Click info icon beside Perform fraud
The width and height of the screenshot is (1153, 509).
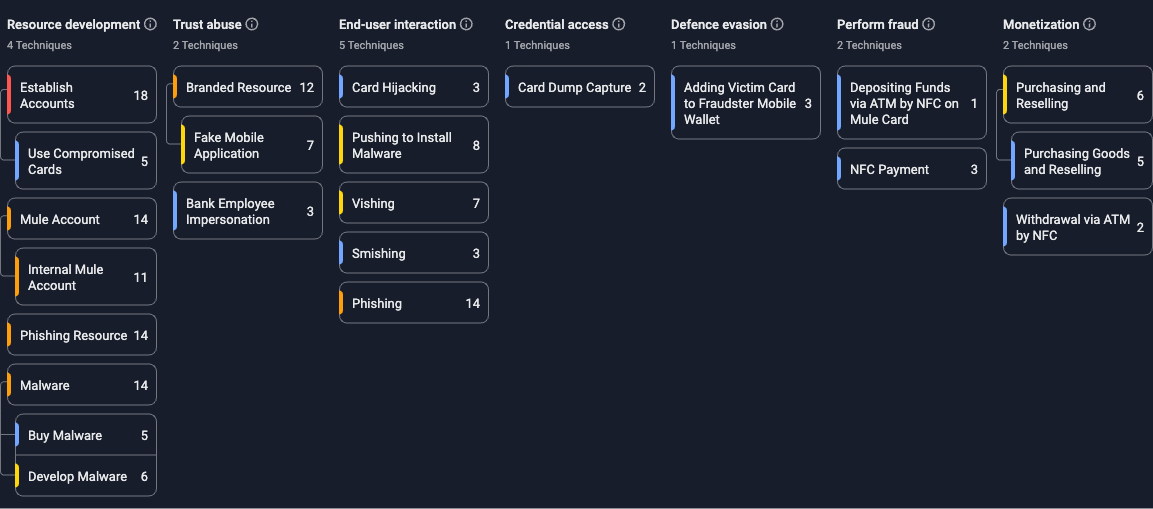[x=929, y=24]
